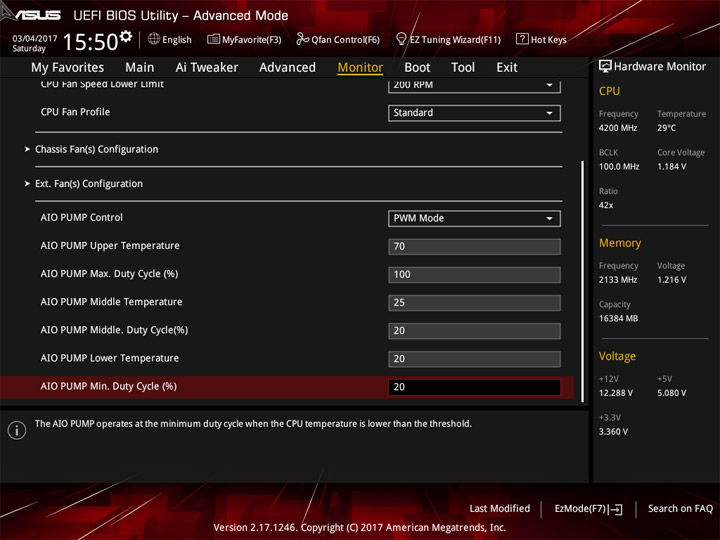
Task: Click the Hardware Monitor title
Action: tap(659, 67)
